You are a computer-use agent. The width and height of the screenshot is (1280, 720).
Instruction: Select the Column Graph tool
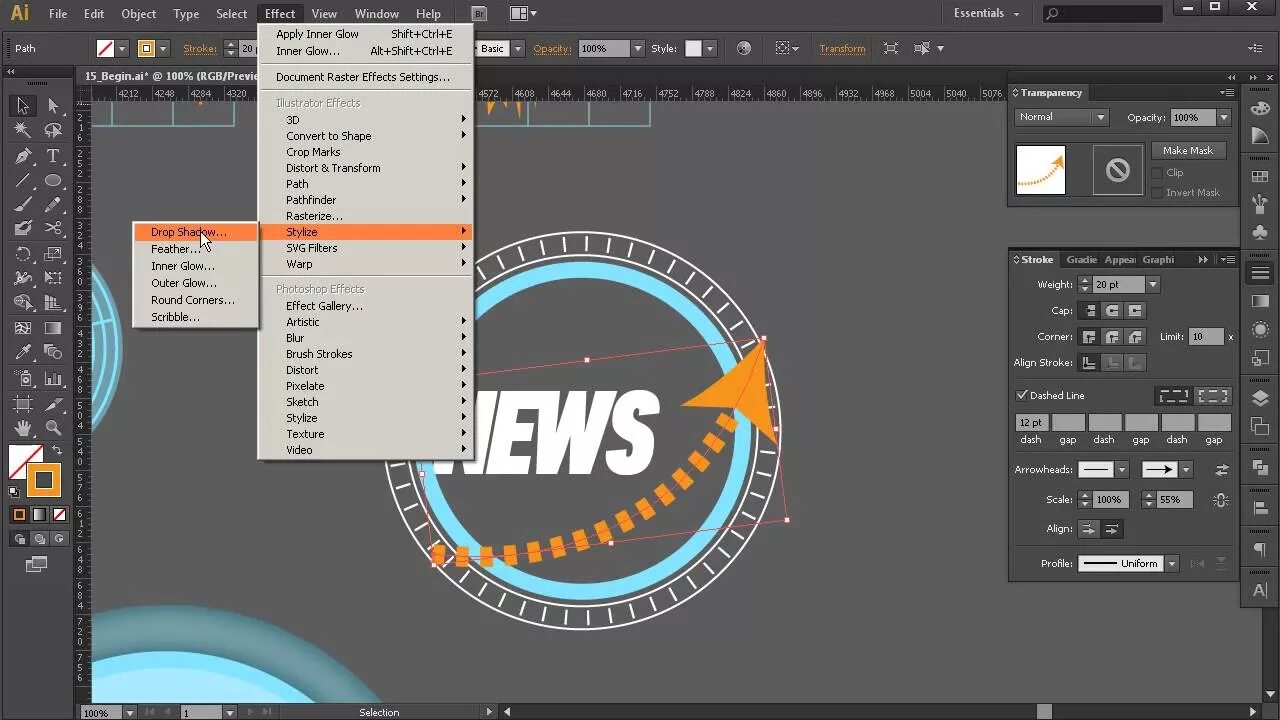[53, 379]
